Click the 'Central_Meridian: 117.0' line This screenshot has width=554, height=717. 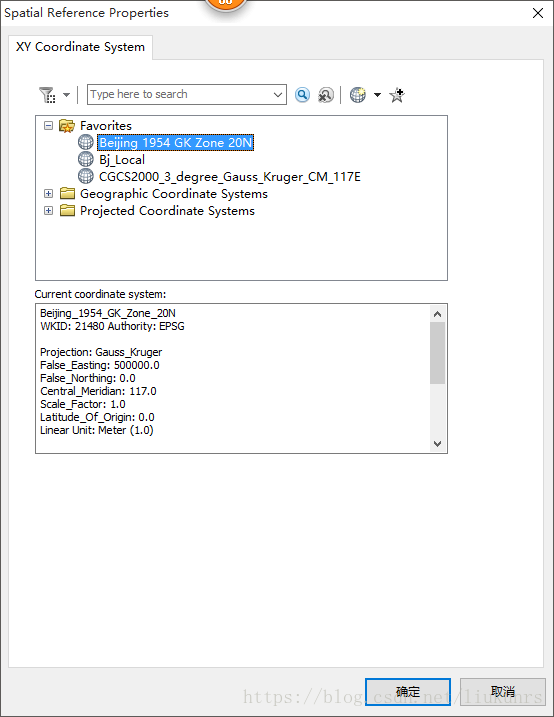pyautogui.click(x=98, y=391)
